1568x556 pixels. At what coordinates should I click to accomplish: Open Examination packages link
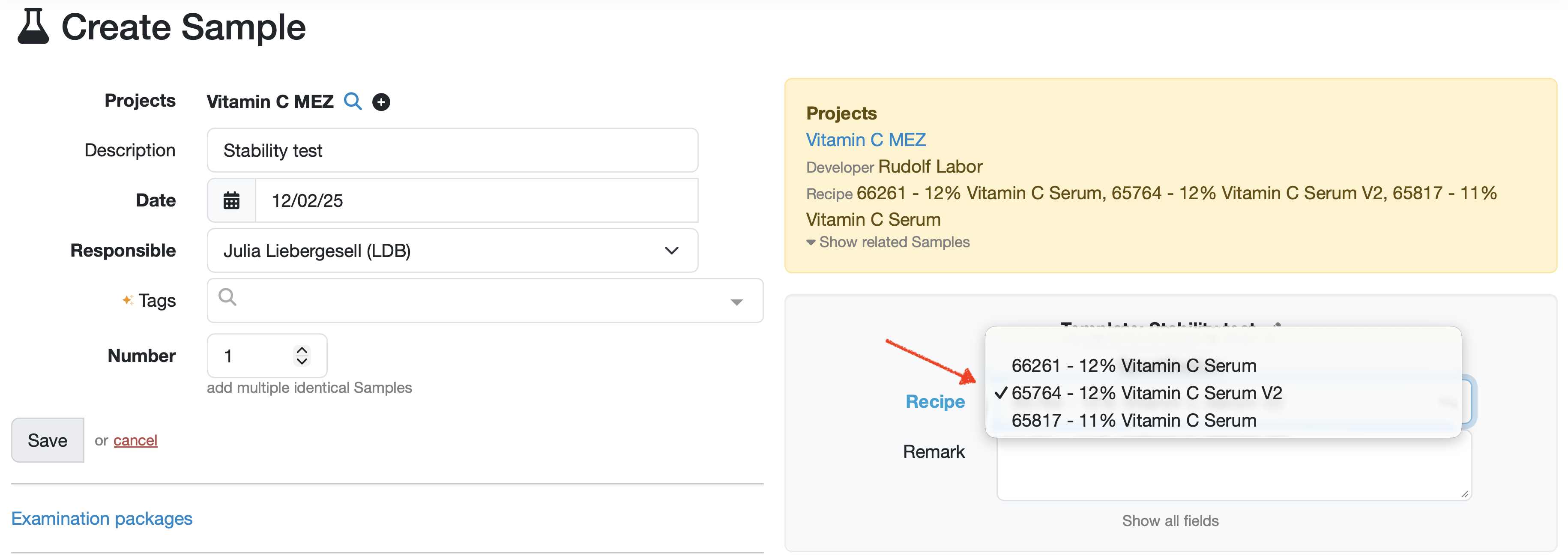[x=102, y=518]
